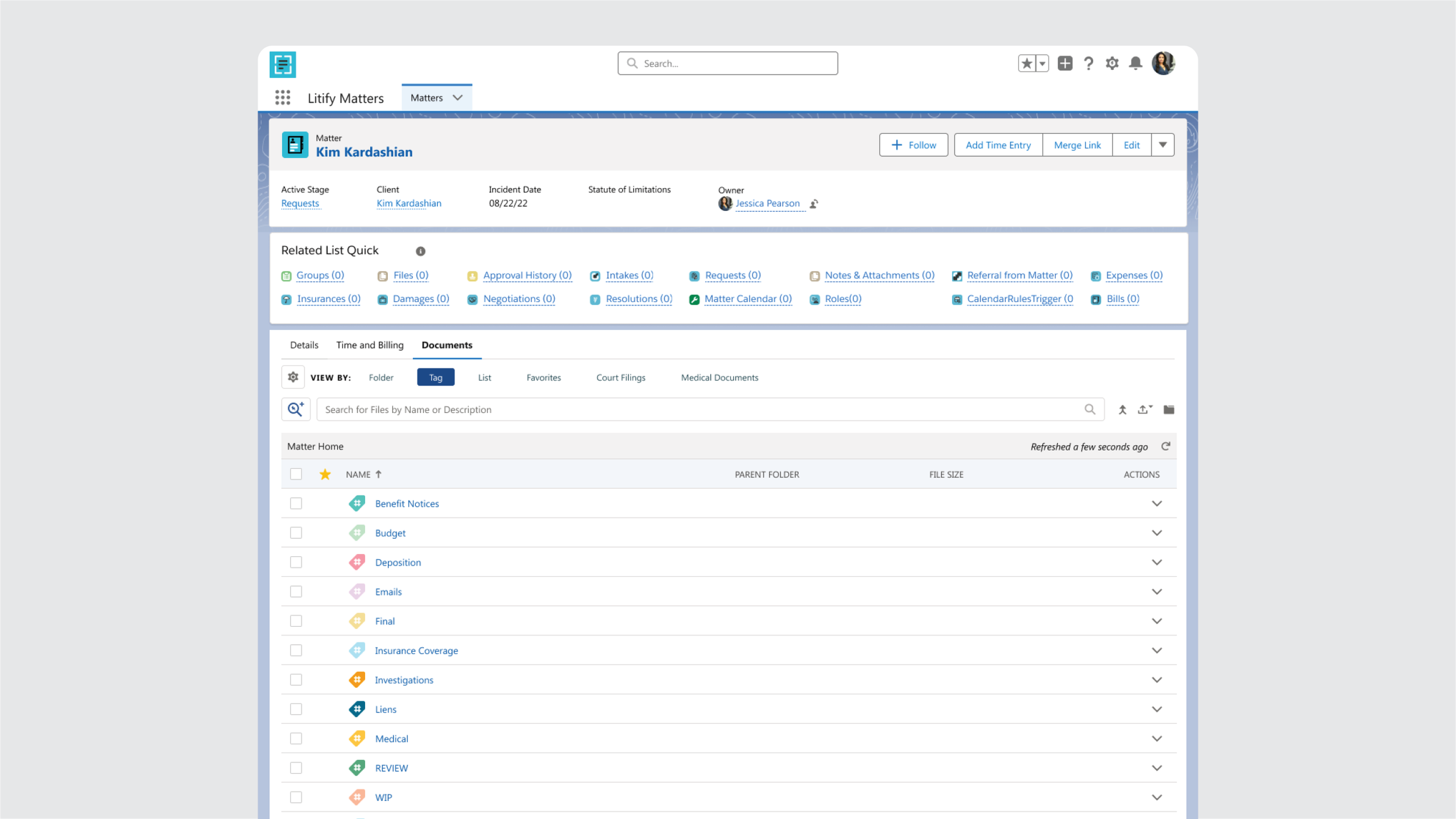This screenshot has height=819, width=1456.
Task: Click the Follow button
Action: point(913,145)
